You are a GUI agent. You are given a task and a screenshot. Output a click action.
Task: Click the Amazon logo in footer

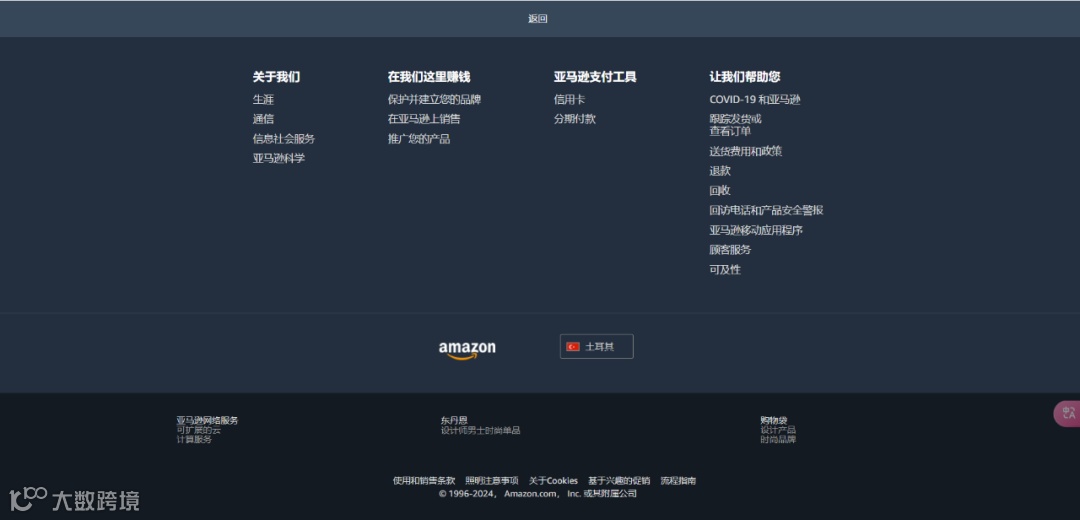pos(467,350)
